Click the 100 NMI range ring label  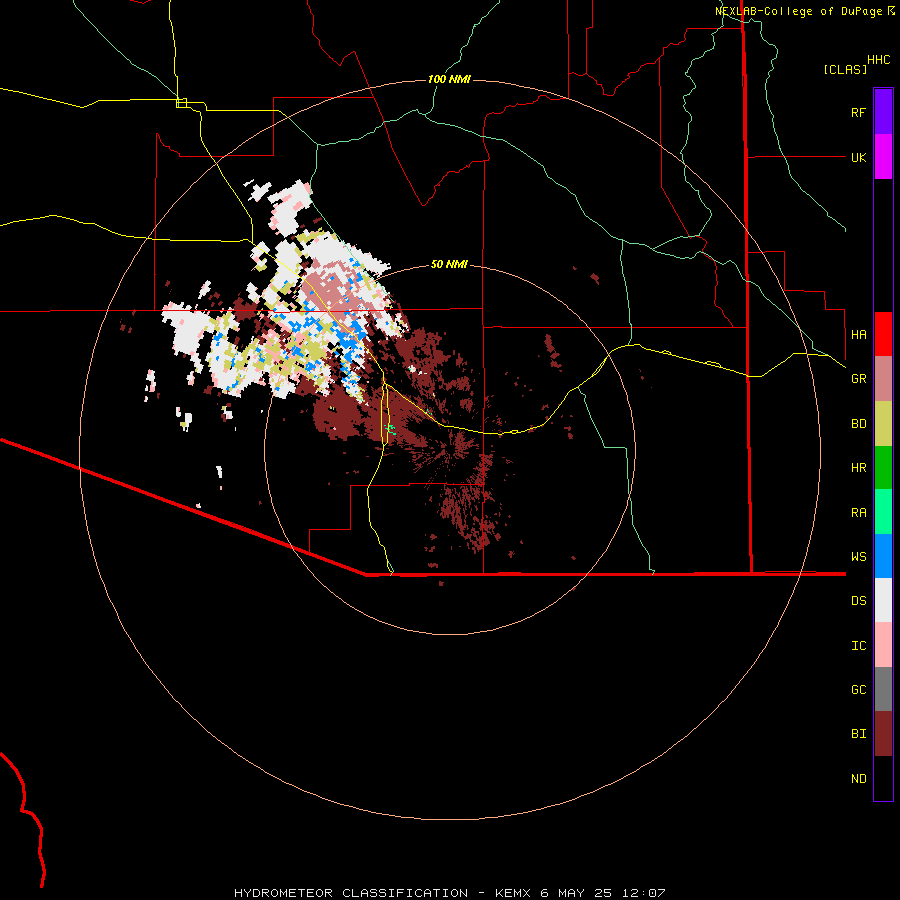click(x=449, y=79)
